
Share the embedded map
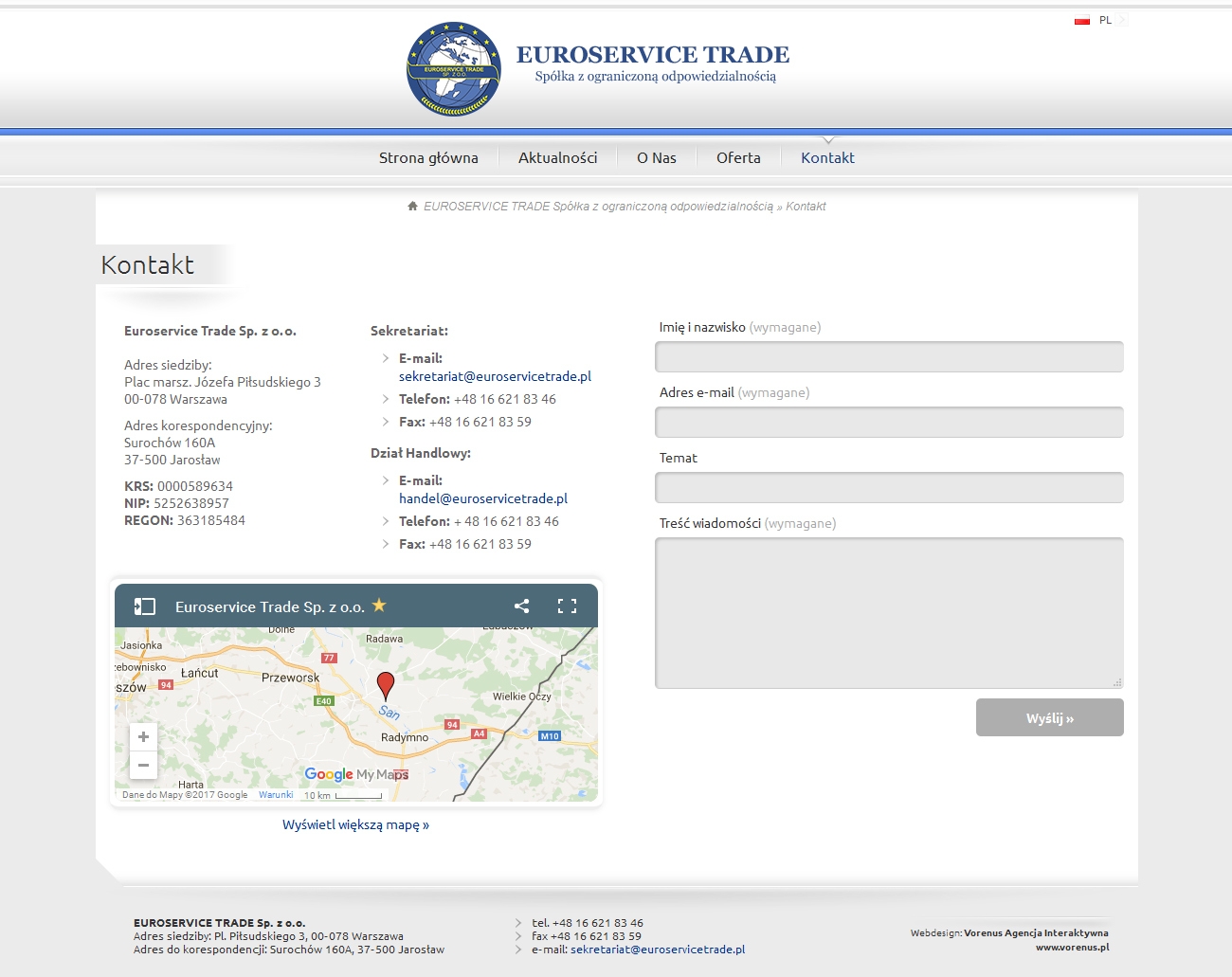point(521,606)
